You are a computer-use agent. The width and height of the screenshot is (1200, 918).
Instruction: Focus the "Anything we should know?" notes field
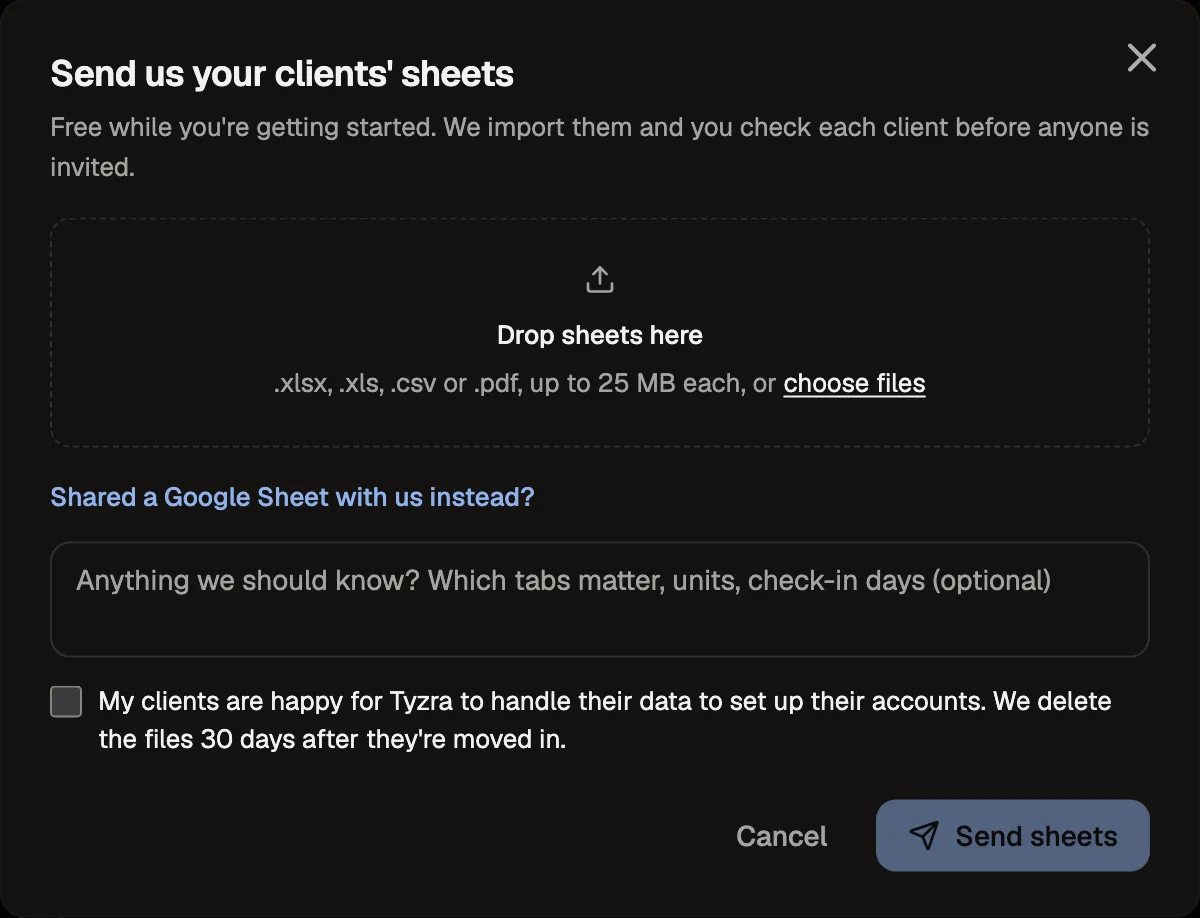pos(599,599)
